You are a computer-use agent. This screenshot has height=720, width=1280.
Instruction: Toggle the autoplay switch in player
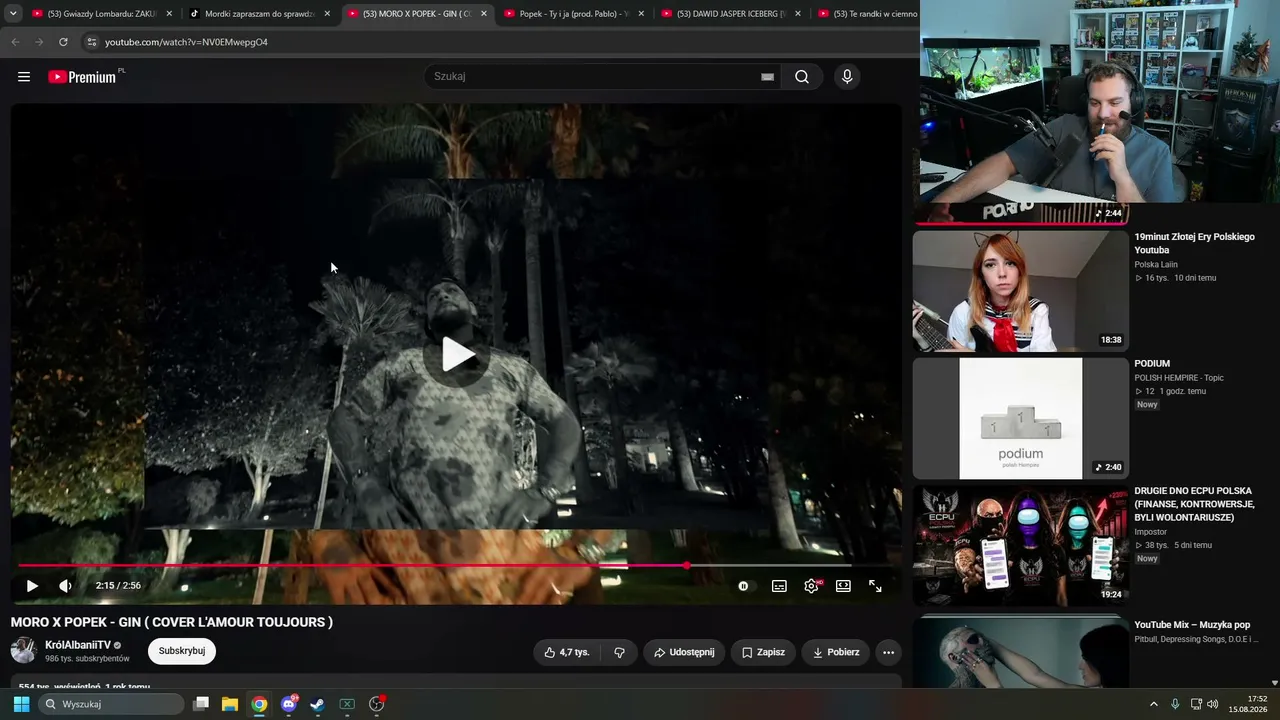click(x=743, y=586)
